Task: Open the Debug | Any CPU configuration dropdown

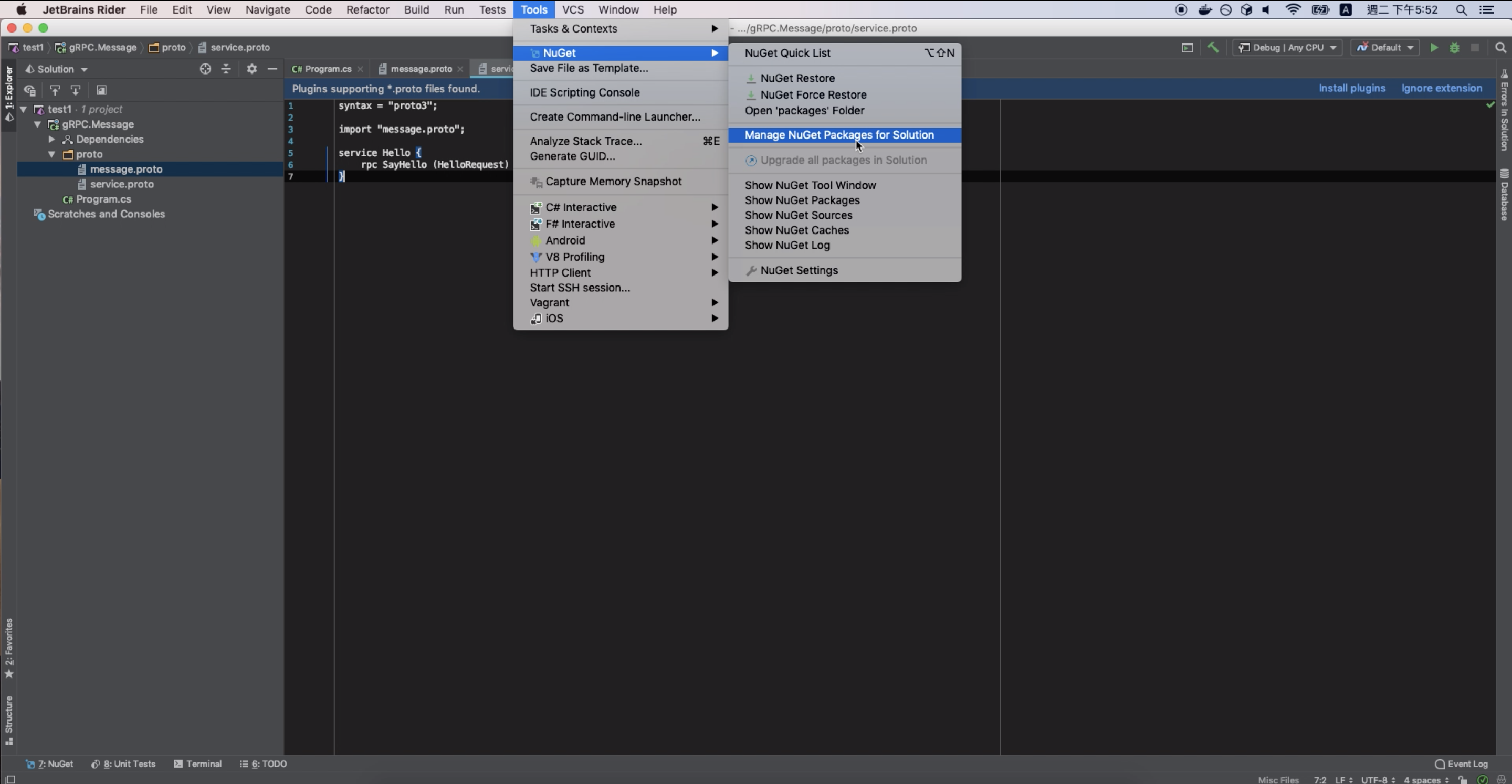Action: [x=1287, y=48]
